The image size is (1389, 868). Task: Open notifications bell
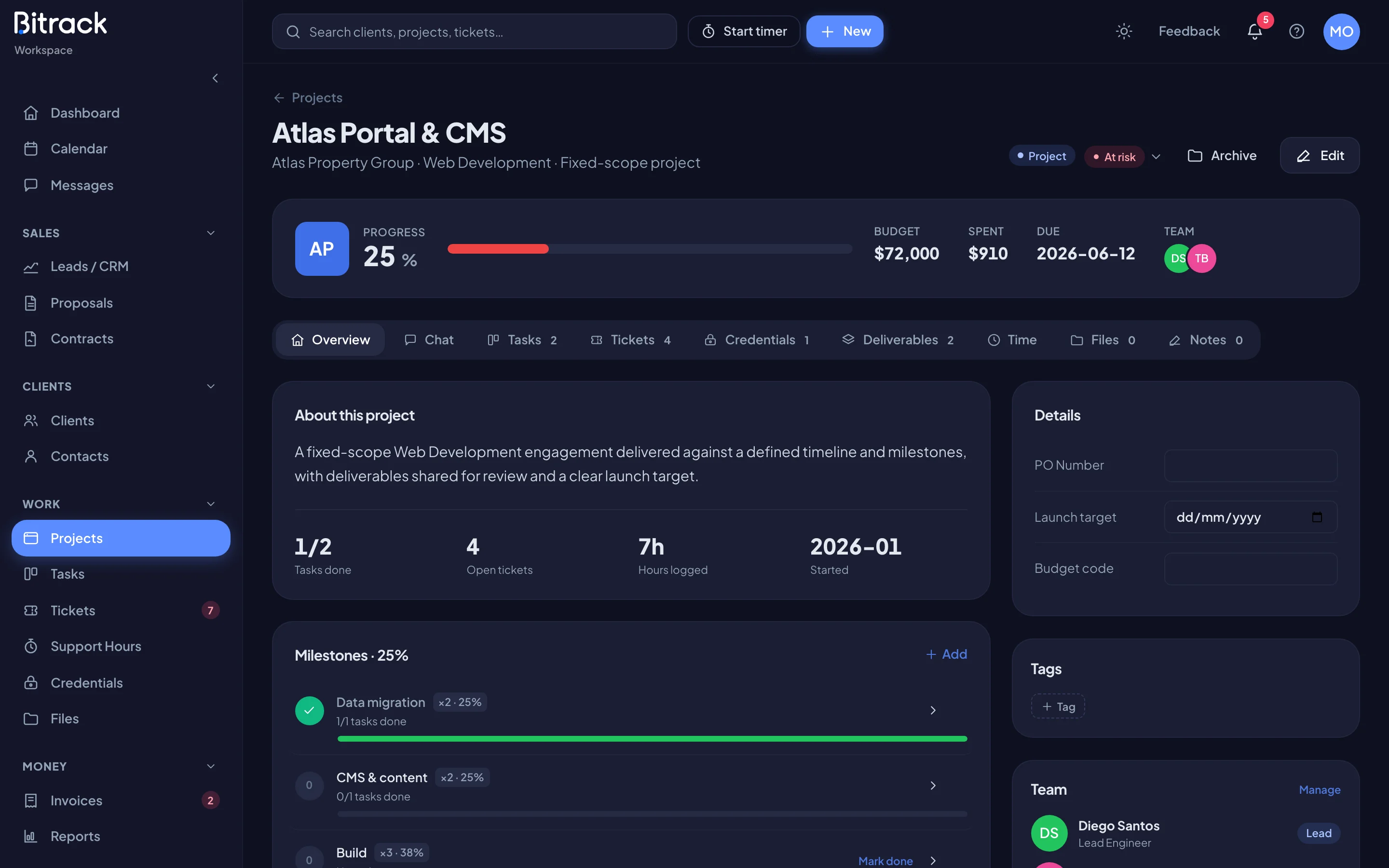coord(1255,31)
